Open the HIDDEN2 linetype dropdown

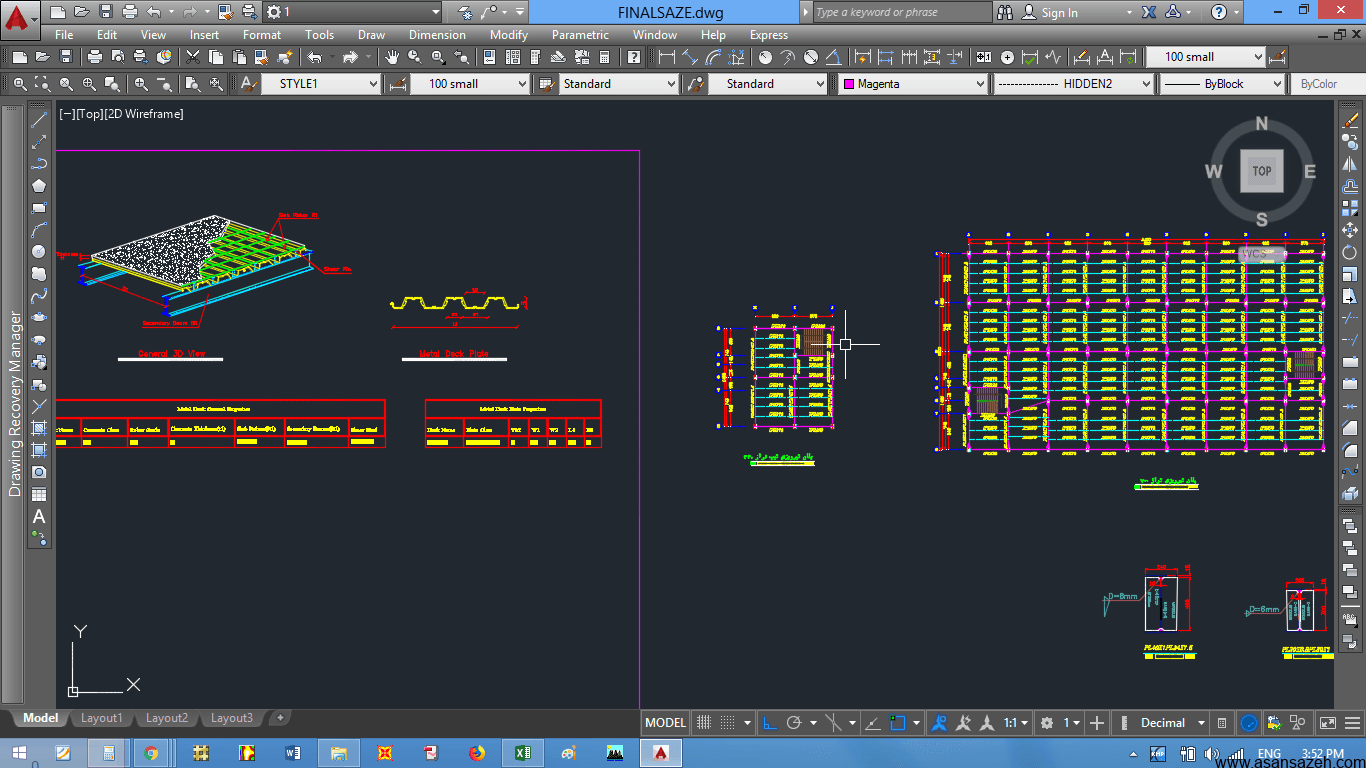tap(1073, 84)
